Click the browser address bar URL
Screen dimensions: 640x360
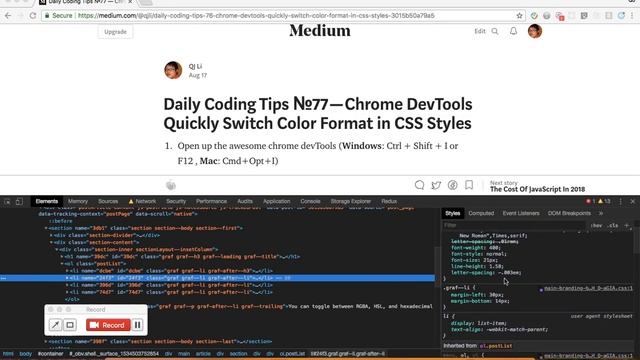tap(256, 16)
